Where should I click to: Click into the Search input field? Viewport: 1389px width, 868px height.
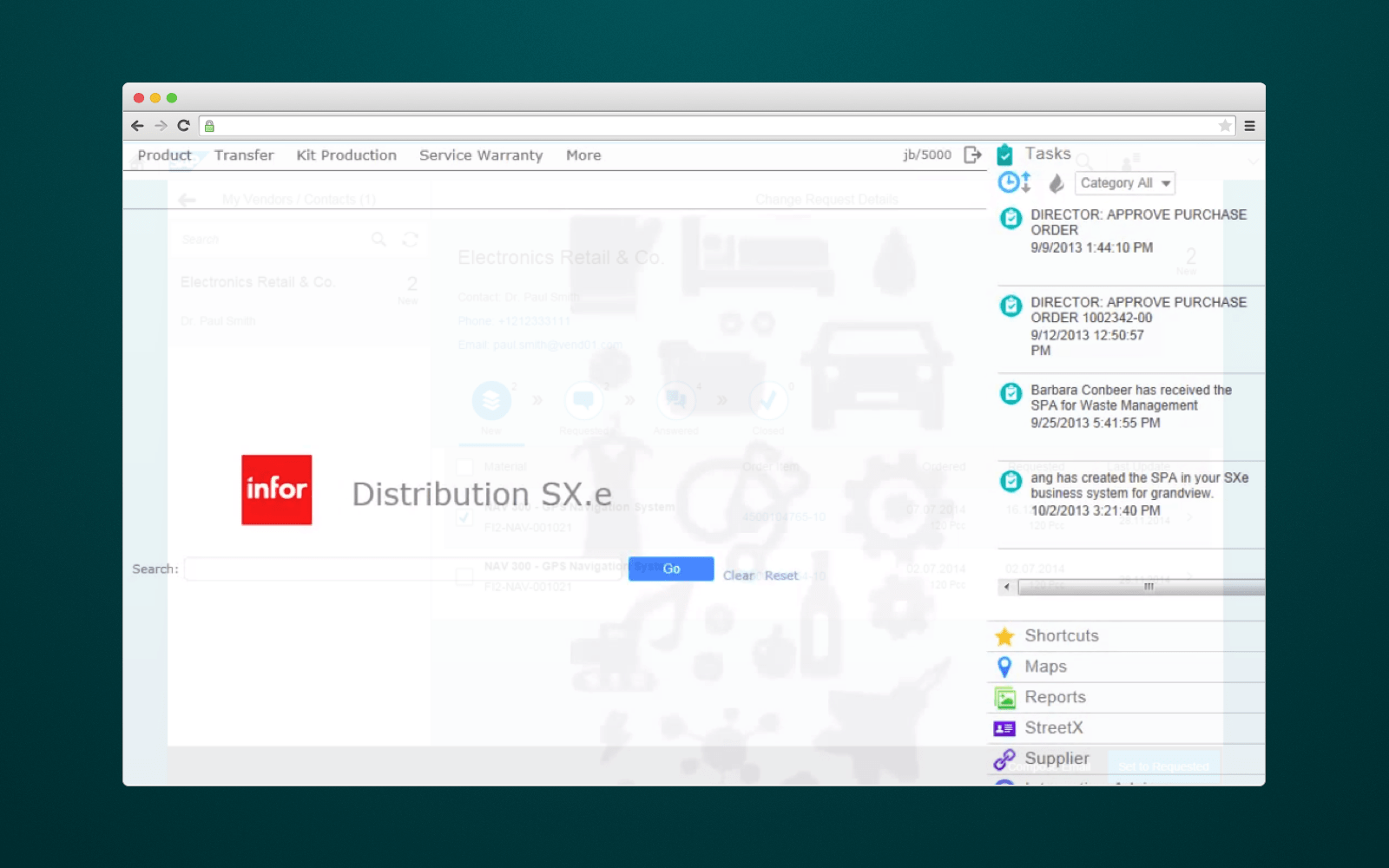(404, 569)
